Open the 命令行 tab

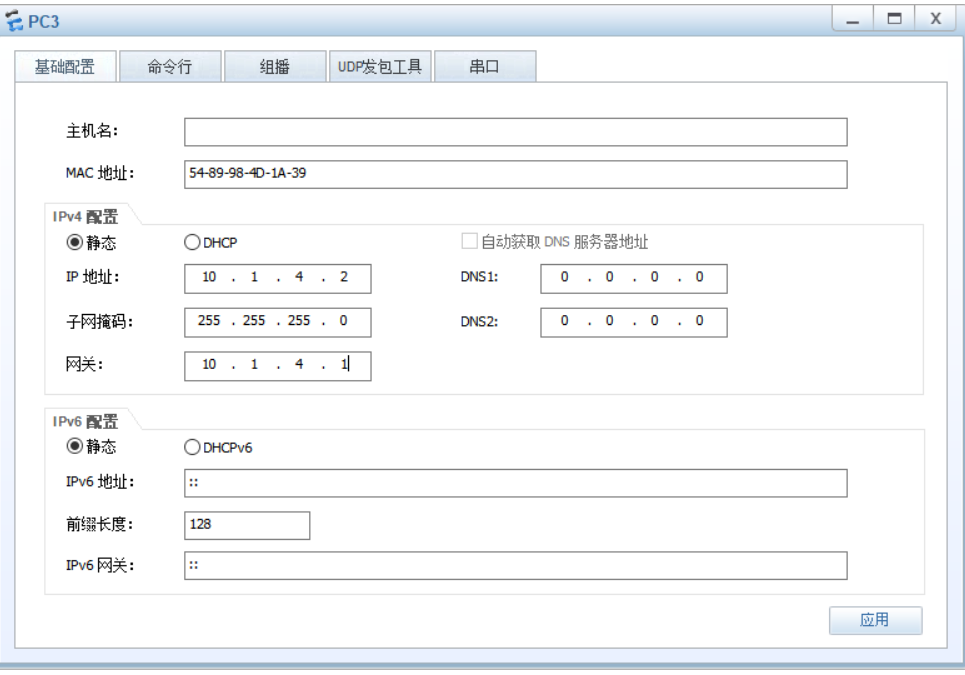point(170,66)
